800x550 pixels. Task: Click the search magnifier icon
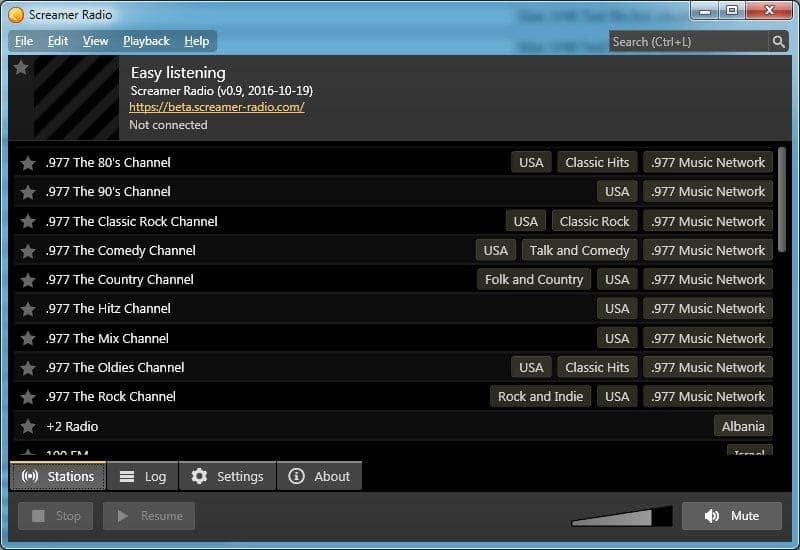778,41
